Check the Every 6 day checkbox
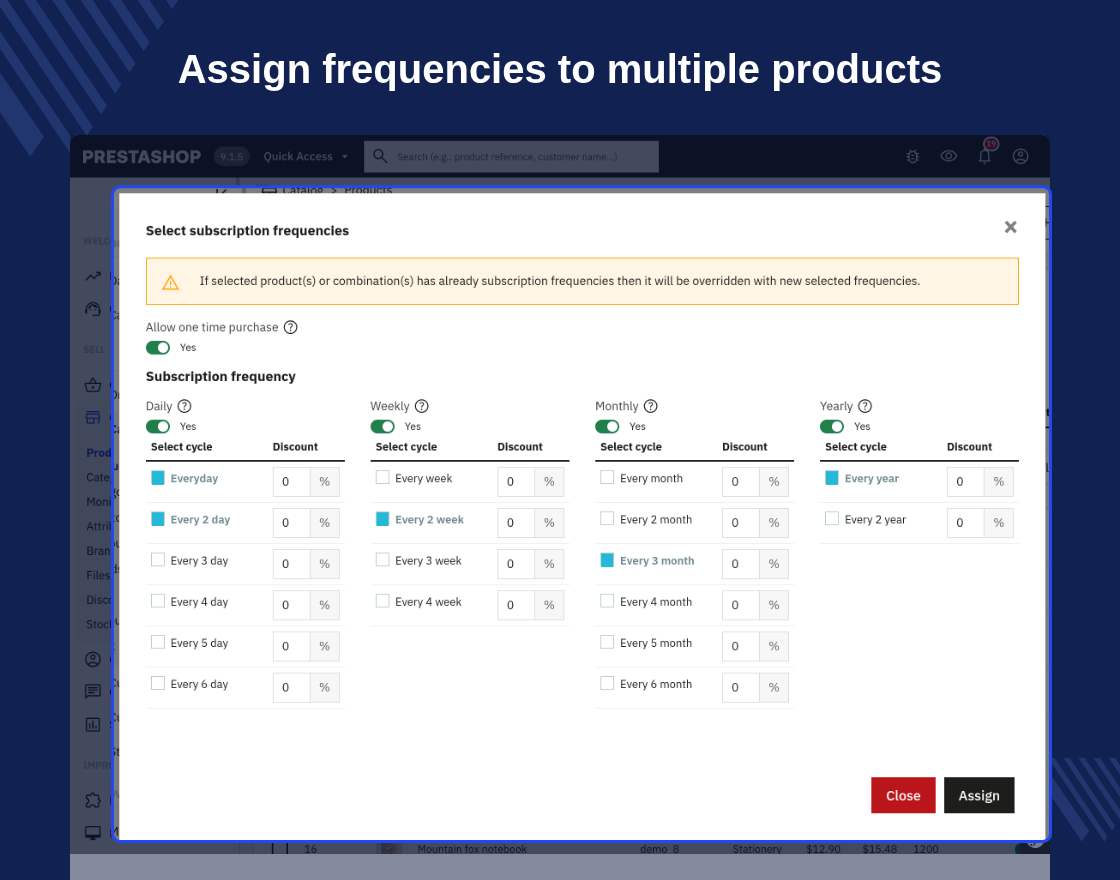The width and height of the screenshot is (1120, 880). coord(158,684)
